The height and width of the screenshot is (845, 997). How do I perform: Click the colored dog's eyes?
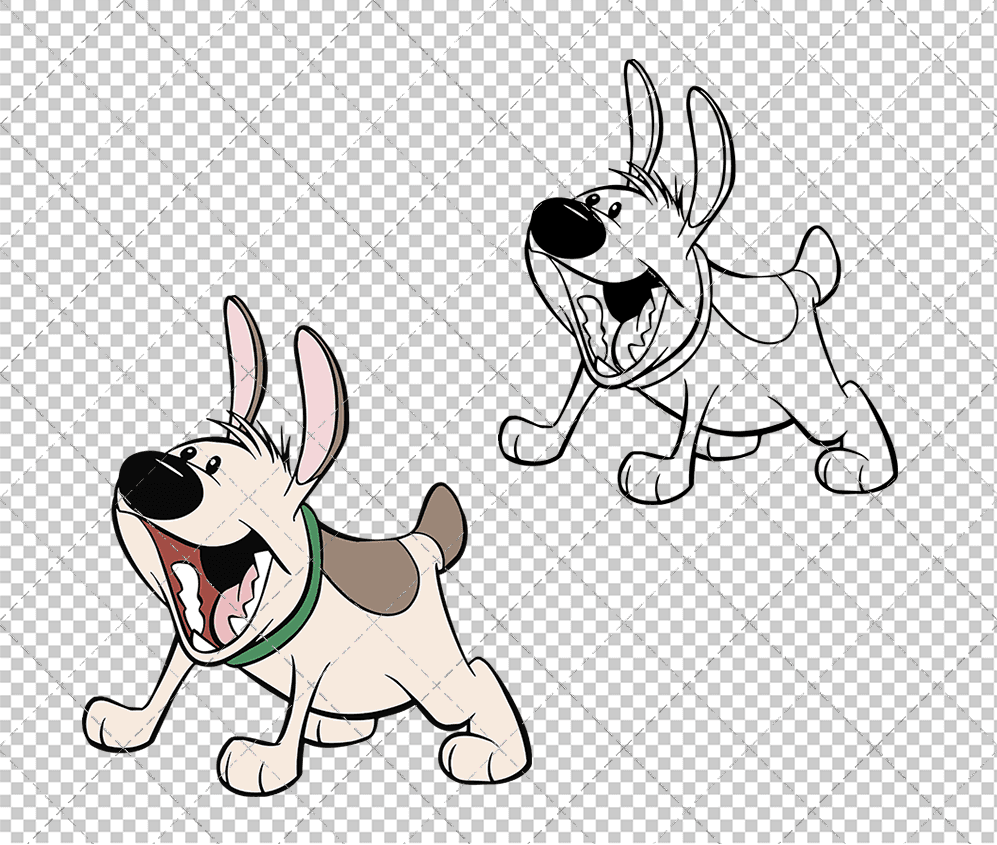coord(200,460)
